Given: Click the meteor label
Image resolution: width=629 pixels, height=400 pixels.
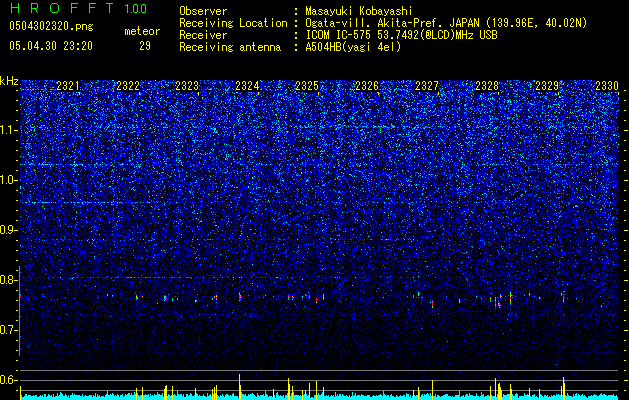Looking at the screenshot, I should point(142,31).
